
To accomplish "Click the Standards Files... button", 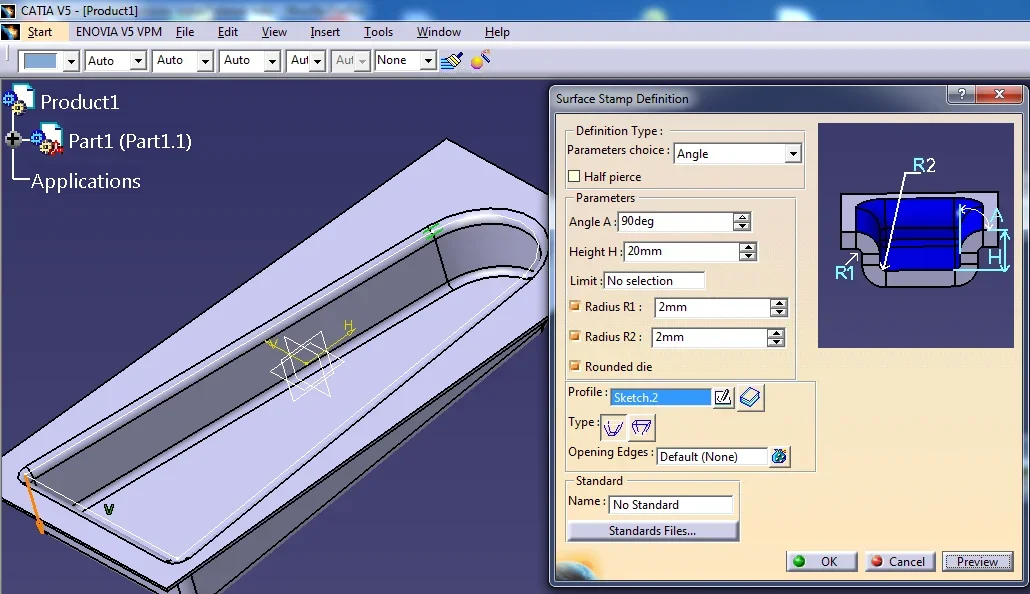I will [652, 530].
